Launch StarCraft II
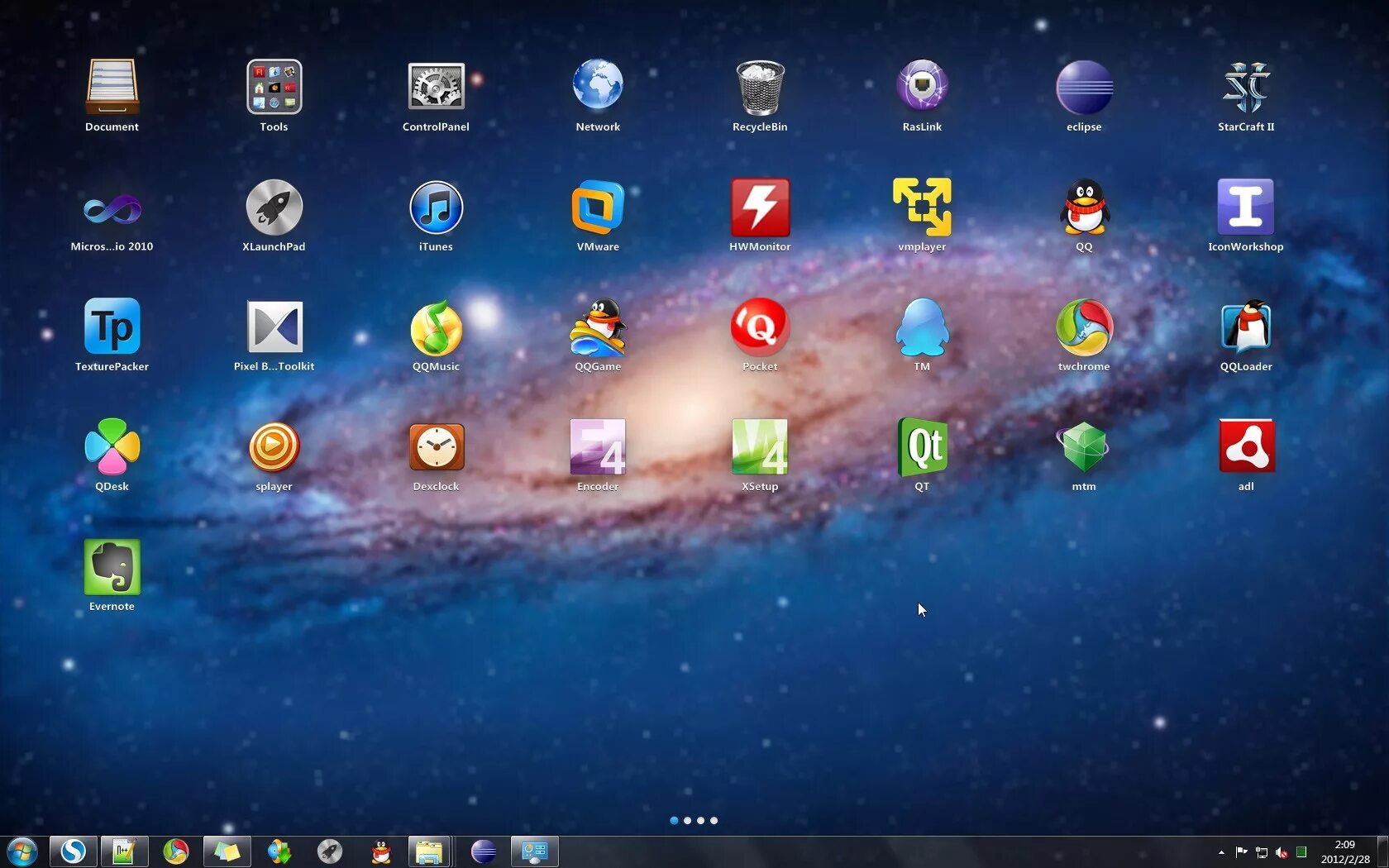Image resolution: width=1389 pixels, height=868 pixels. [x=1246, y=87]
